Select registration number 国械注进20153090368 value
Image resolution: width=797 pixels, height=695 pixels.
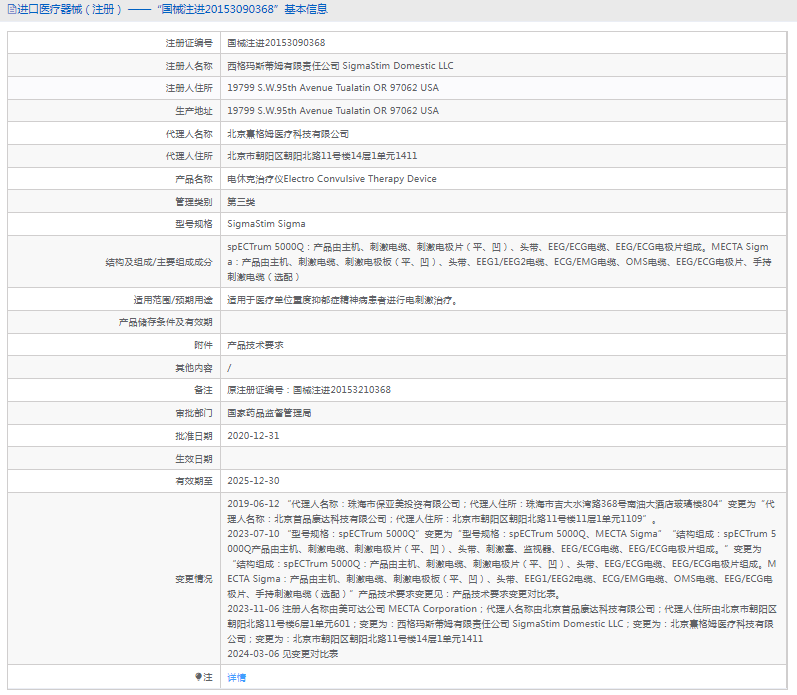(x=276, y=43)
